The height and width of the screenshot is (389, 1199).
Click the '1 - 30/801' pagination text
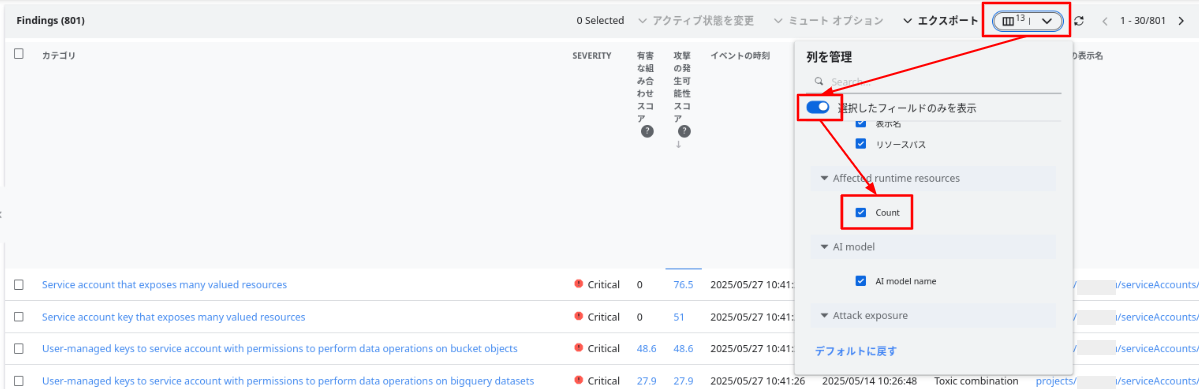[1142, 21]
